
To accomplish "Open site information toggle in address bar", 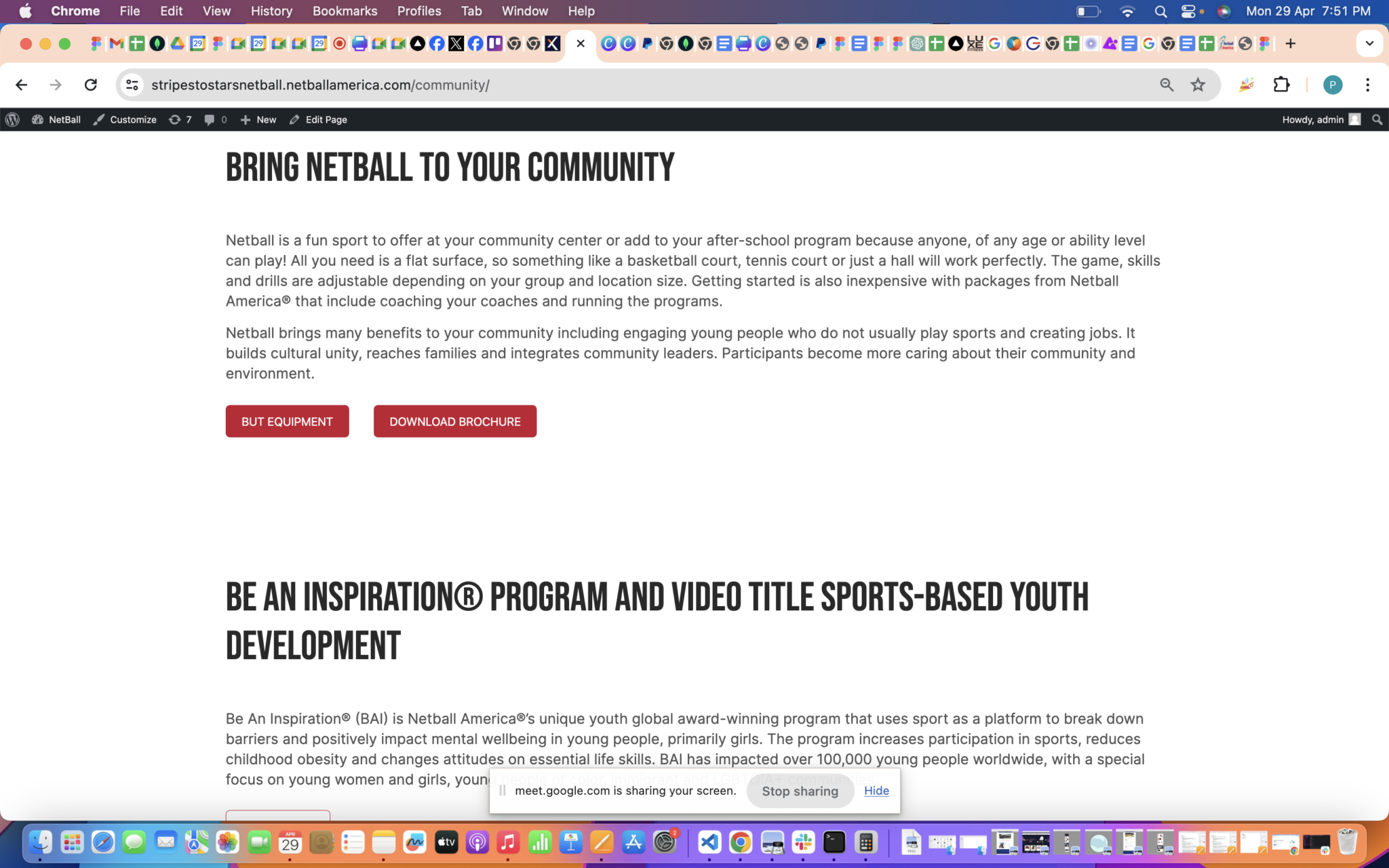I will [132, 85].
